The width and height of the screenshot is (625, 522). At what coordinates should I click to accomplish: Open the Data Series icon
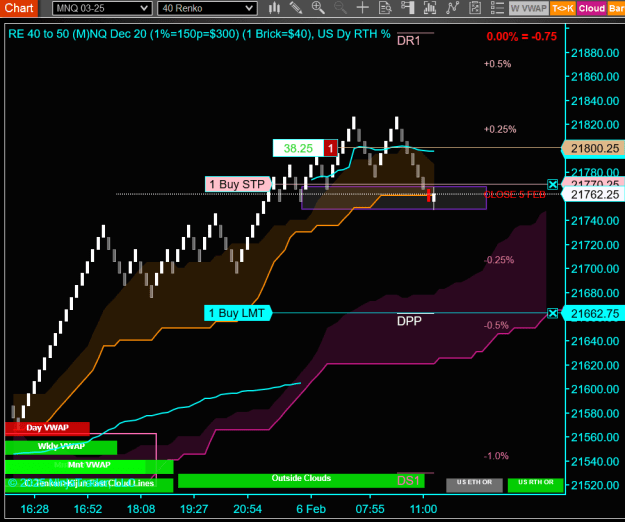(430, 8)
